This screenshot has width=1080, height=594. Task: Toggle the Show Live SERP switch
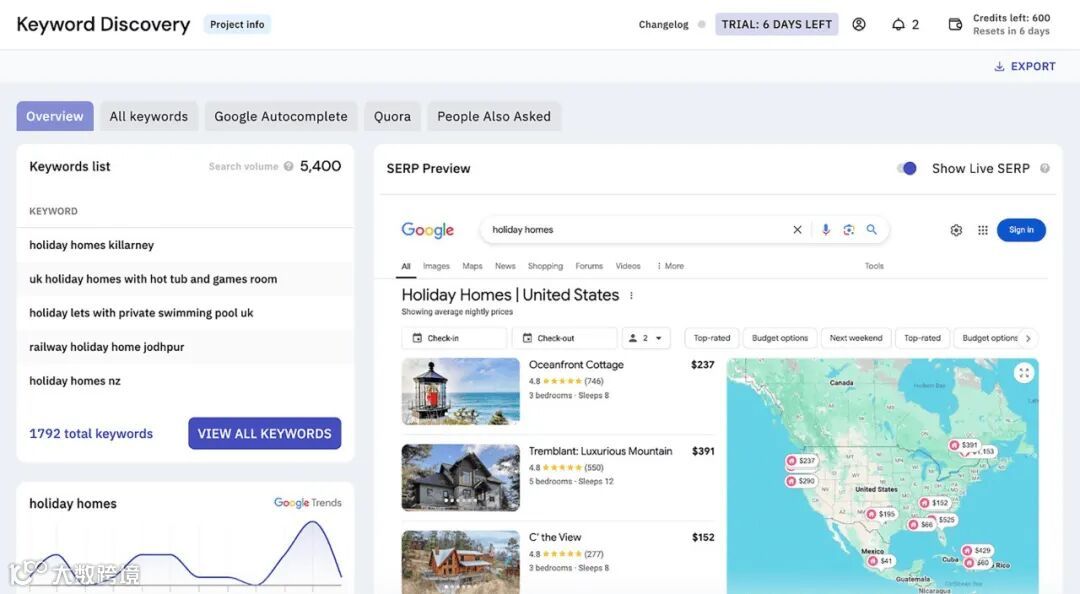coord(907,168)
